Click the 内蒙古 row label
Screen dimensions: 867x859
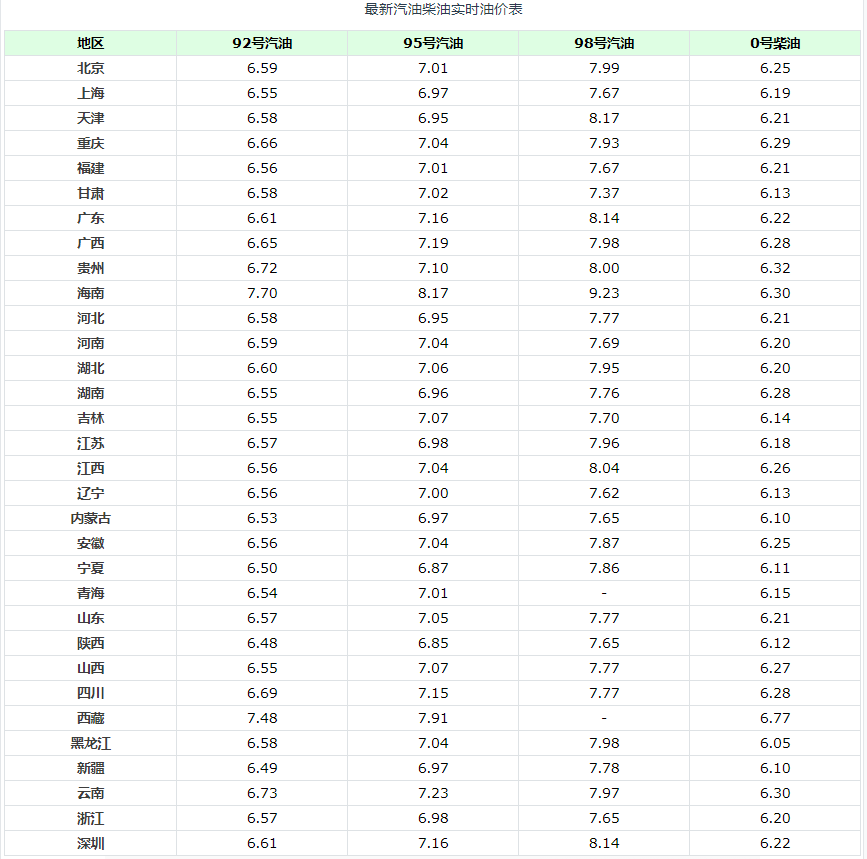tap(91, 518)
